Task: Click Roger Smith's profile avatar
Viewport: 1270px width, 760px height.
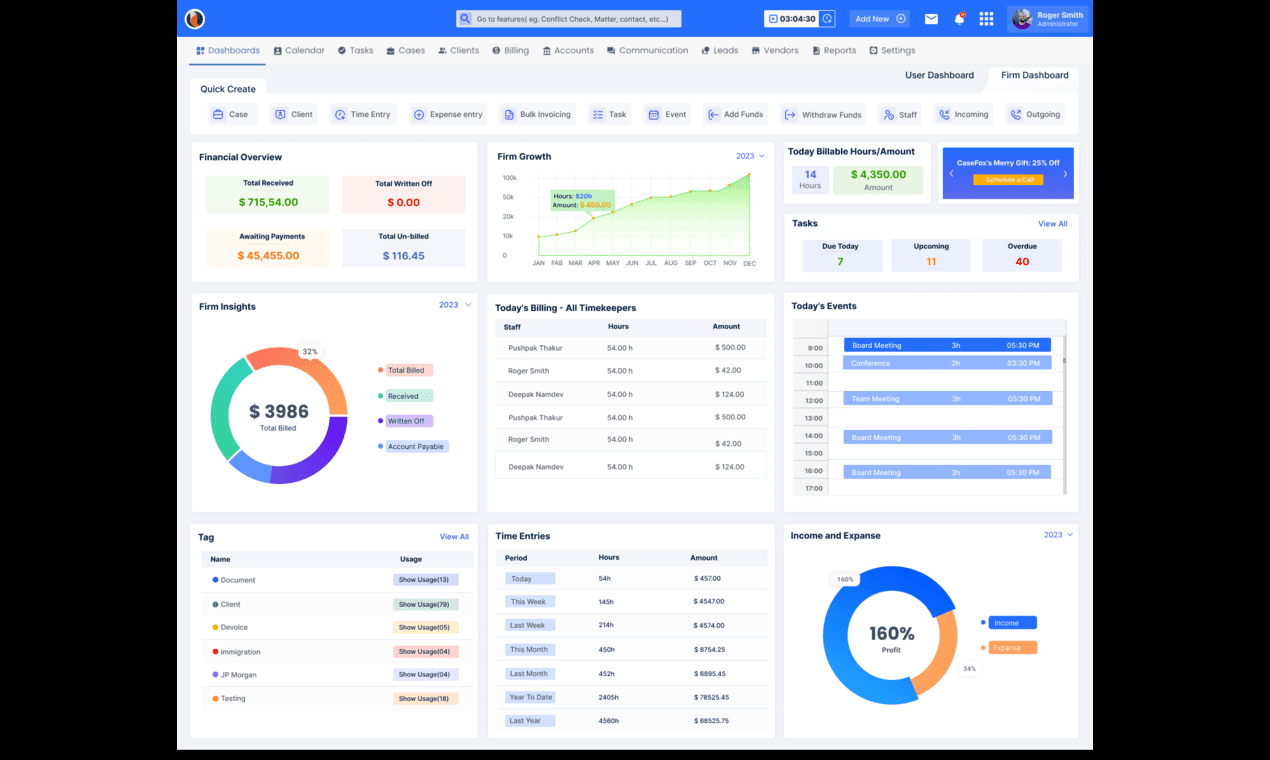Action: click(x=1021, y=19)
